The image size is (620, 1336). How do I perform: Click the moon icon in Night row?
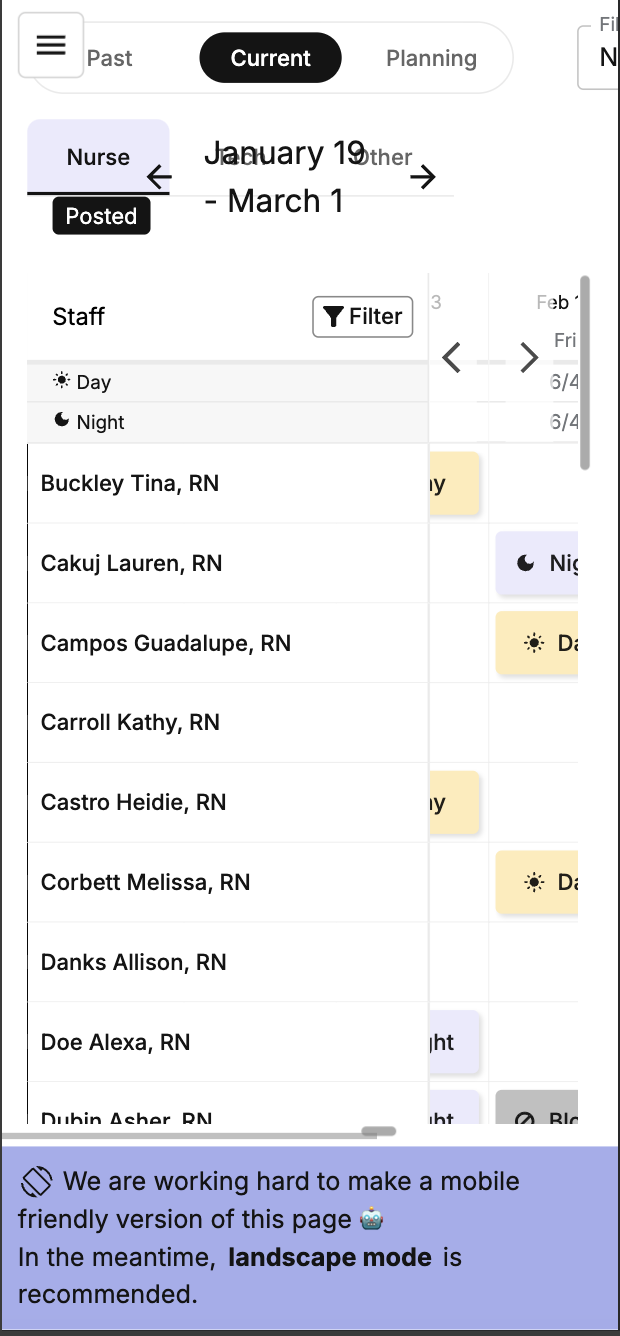pos(62,421)
